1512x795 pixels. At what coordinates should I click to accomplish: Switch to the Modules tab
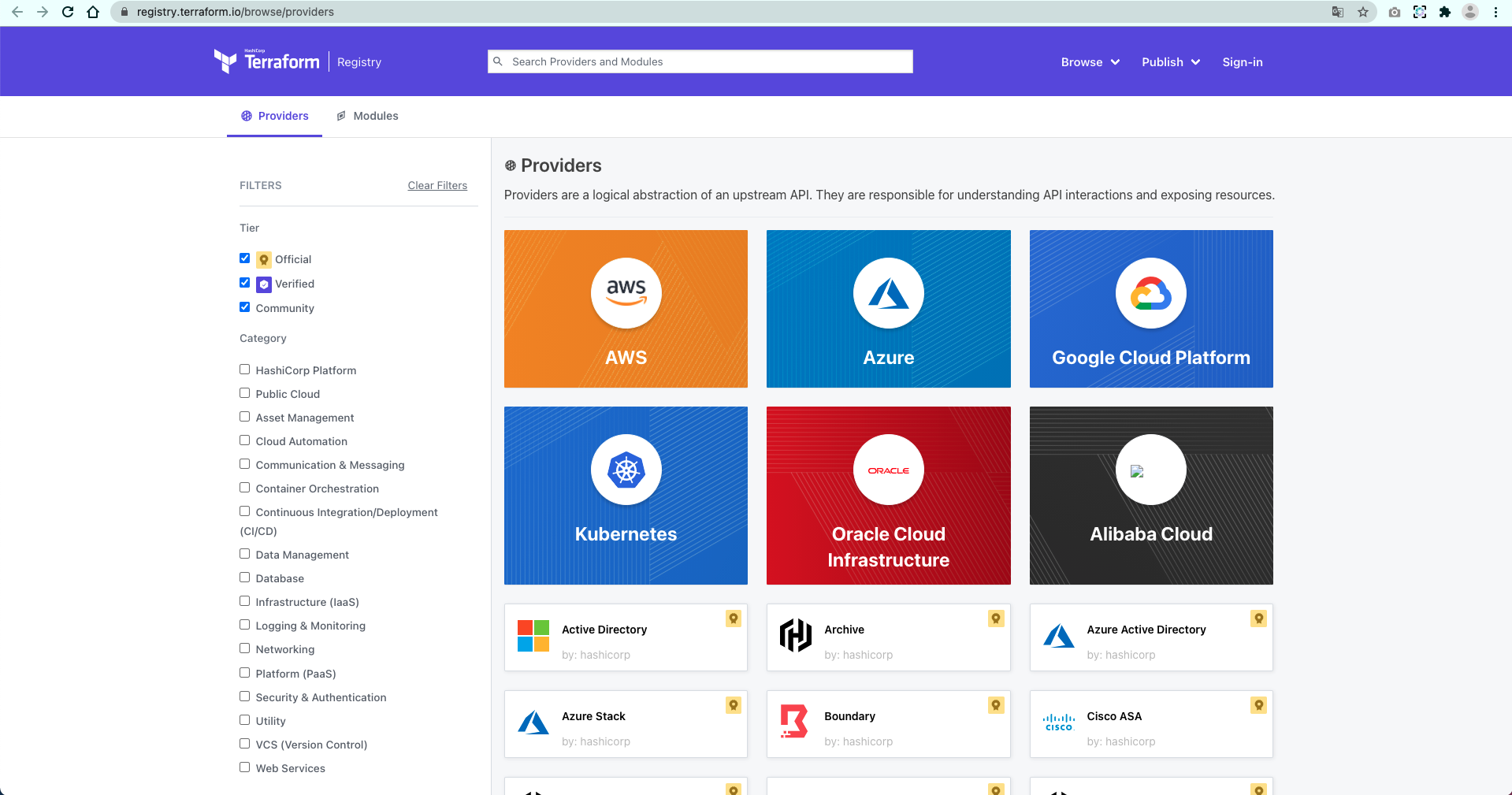pos(367,116)
